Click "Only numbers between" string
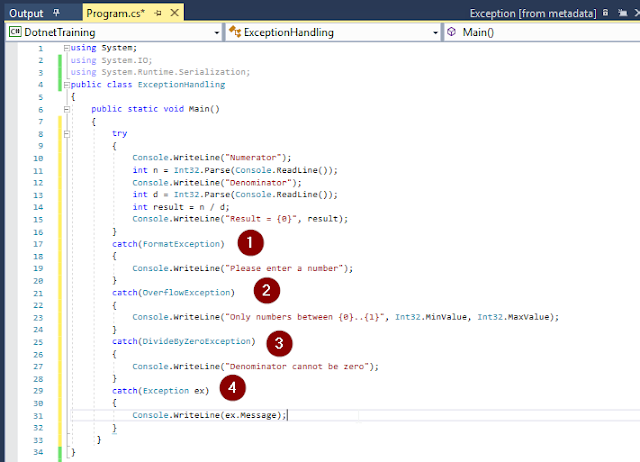The height and width of the screenshot is (462, 640). tap(304, 317)
